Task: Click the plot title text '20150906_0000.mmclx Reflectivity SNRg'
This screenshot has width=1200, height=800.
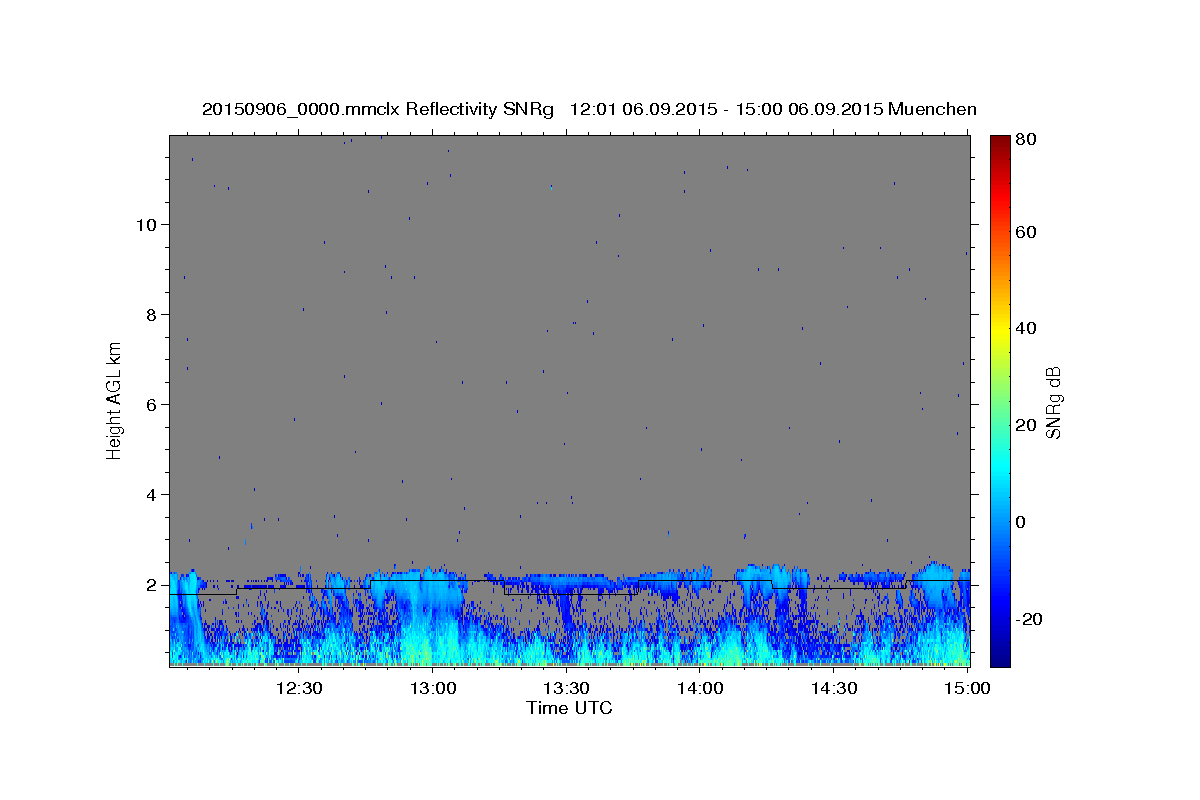Action: (378, 109)
